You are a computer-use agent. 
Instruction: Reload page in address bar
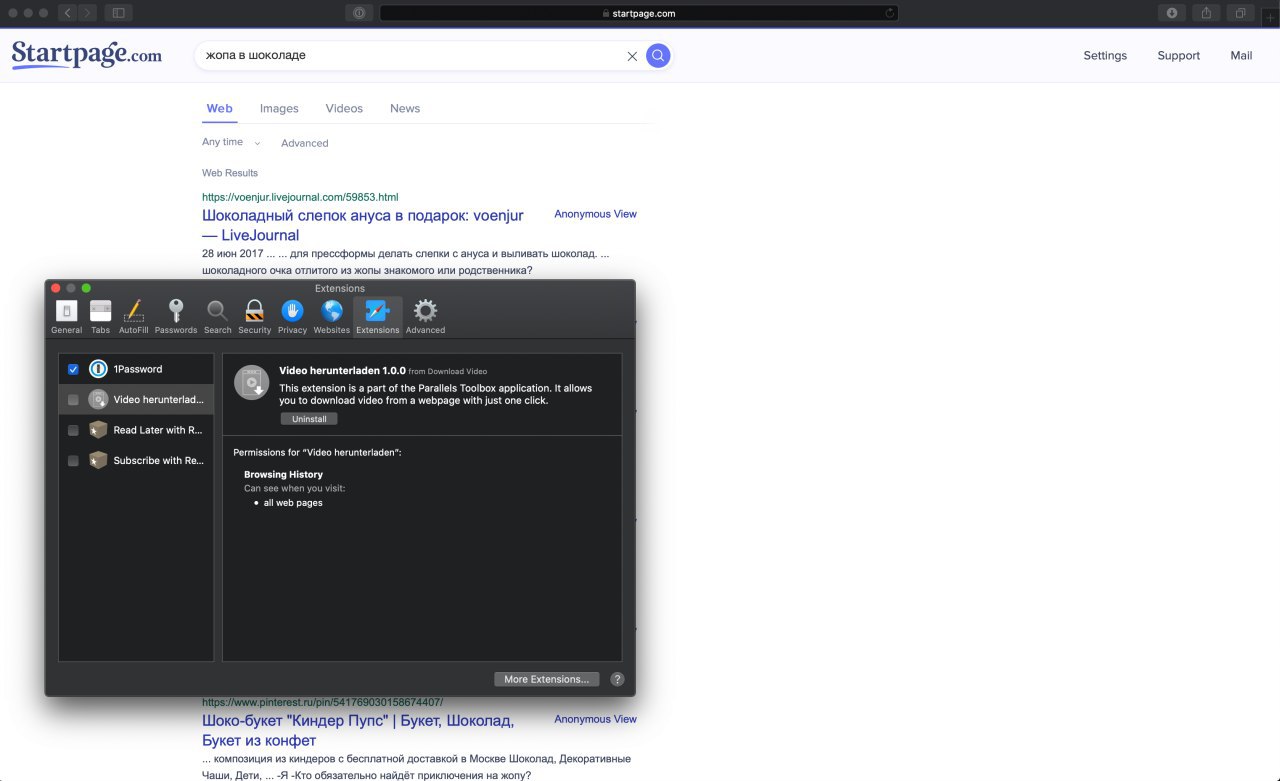coord(889,13)
